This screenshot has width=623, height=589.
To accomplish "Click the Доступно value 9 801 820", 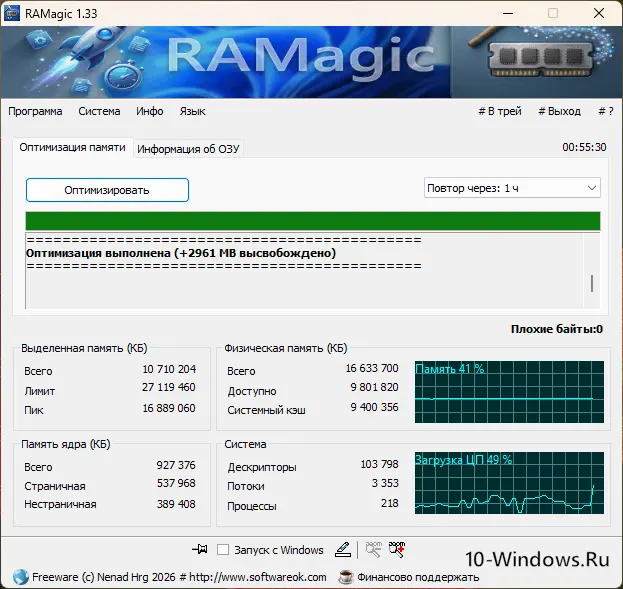I will [374, 388].
